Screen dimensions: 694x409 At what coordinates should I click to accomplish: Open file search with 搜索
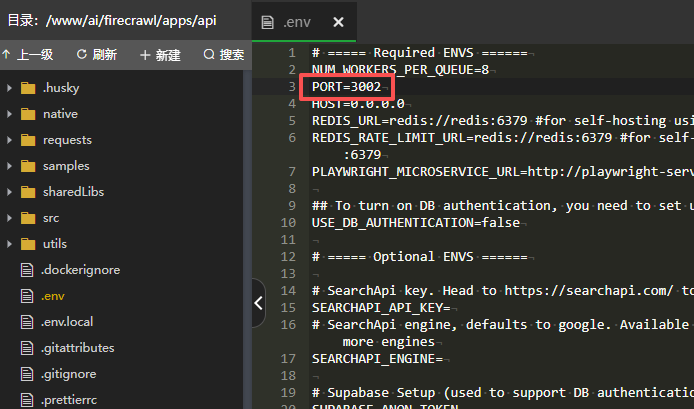tap(224, 55)
